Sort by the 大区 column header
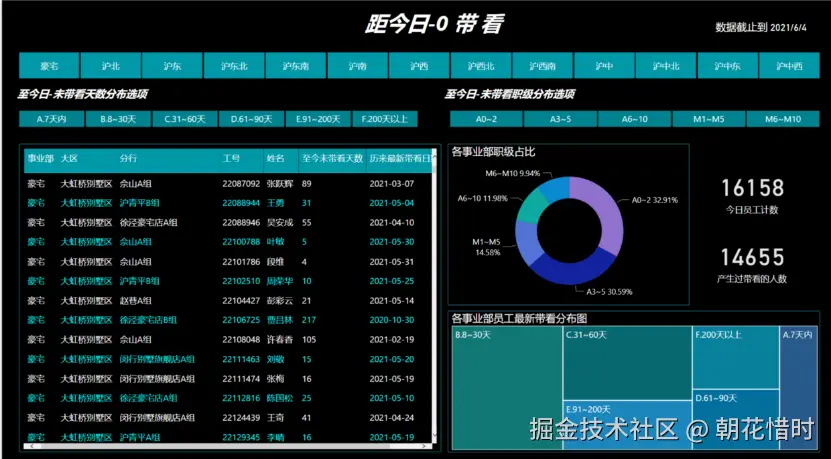 [x=69, y=158]
